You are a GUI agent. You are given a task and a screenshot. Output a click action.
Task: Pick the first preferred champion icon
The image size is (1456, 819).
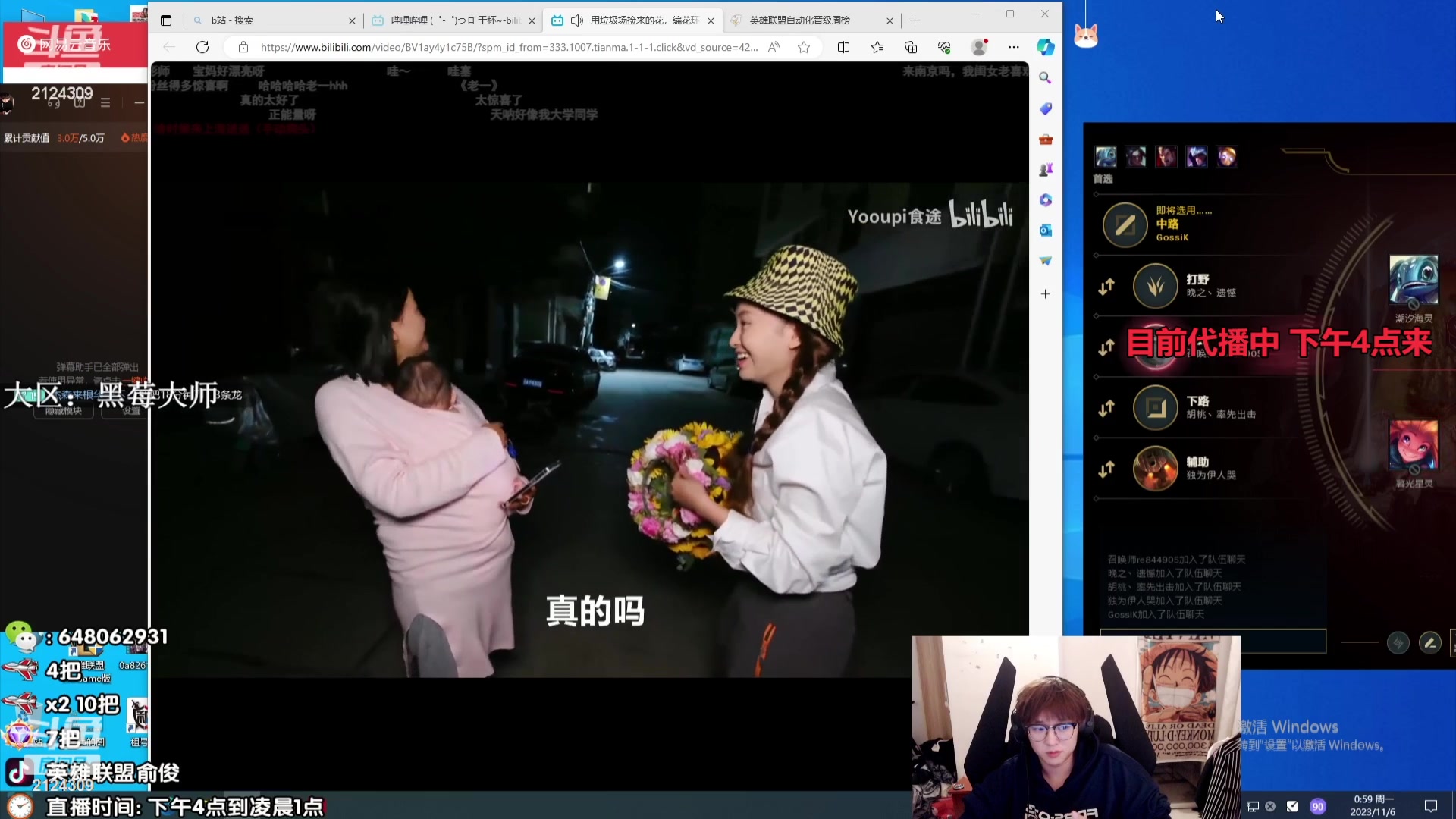point(1106,157)
